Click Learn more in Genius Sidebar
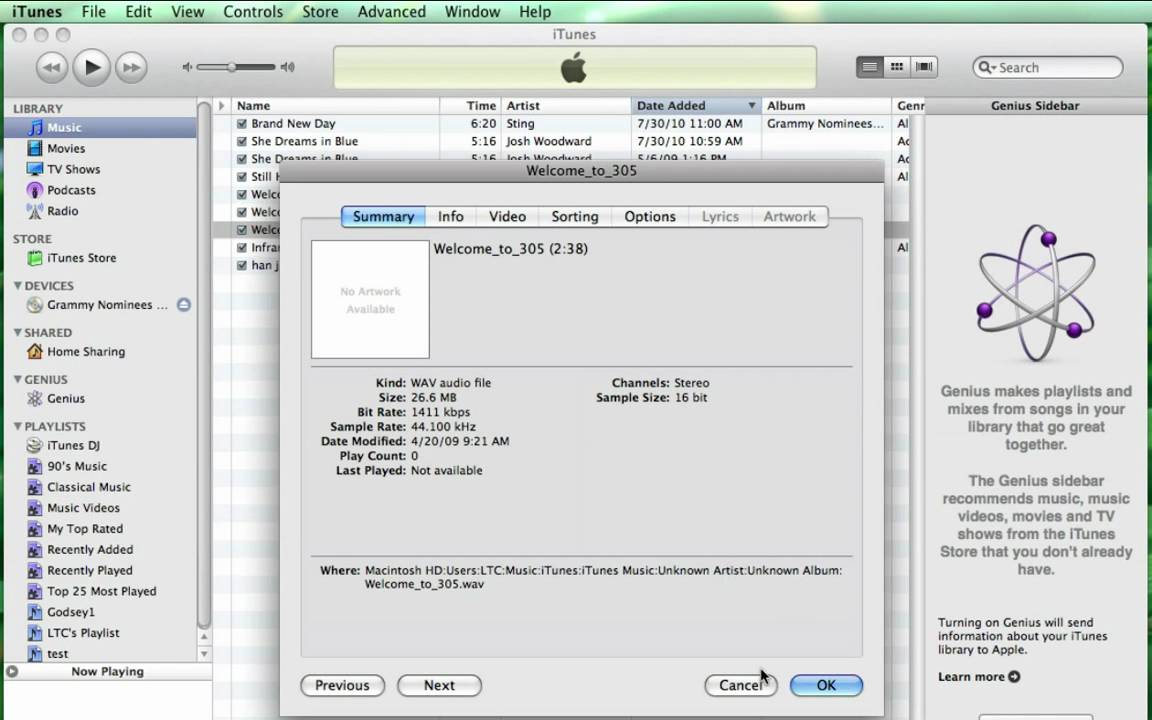The height and width of the screenshot is (720, 1152). point(979,677)
